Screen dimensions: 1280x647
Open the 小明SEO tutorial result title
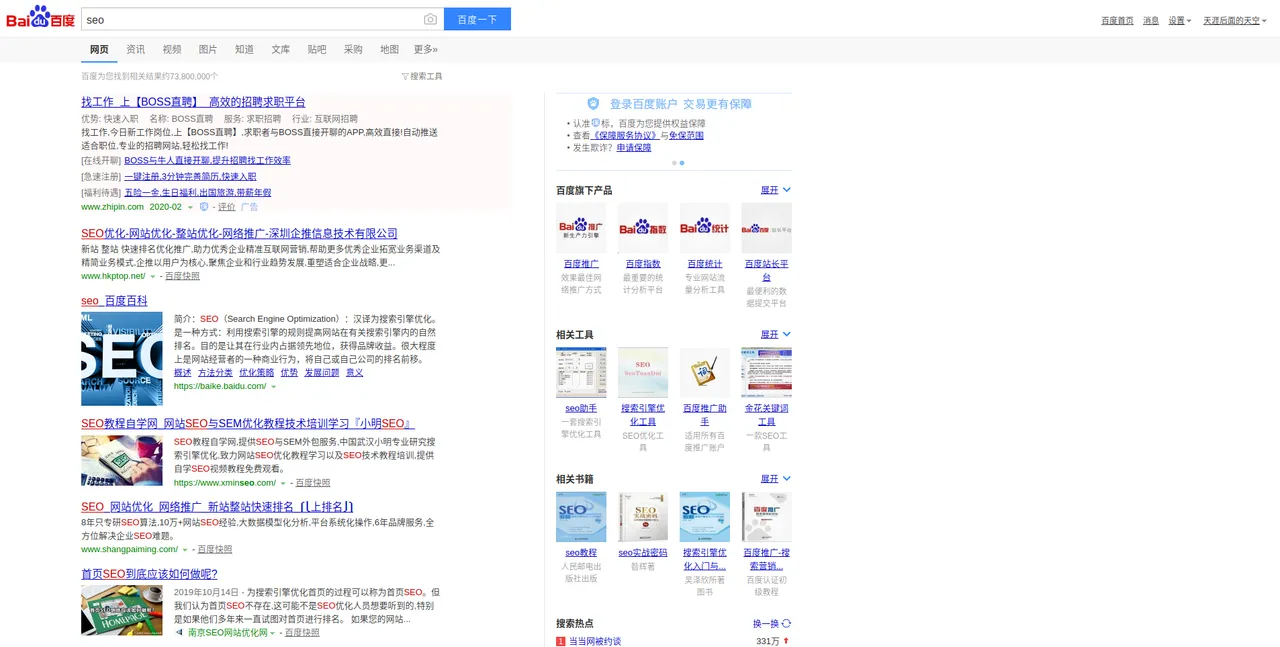pos(247,424)
